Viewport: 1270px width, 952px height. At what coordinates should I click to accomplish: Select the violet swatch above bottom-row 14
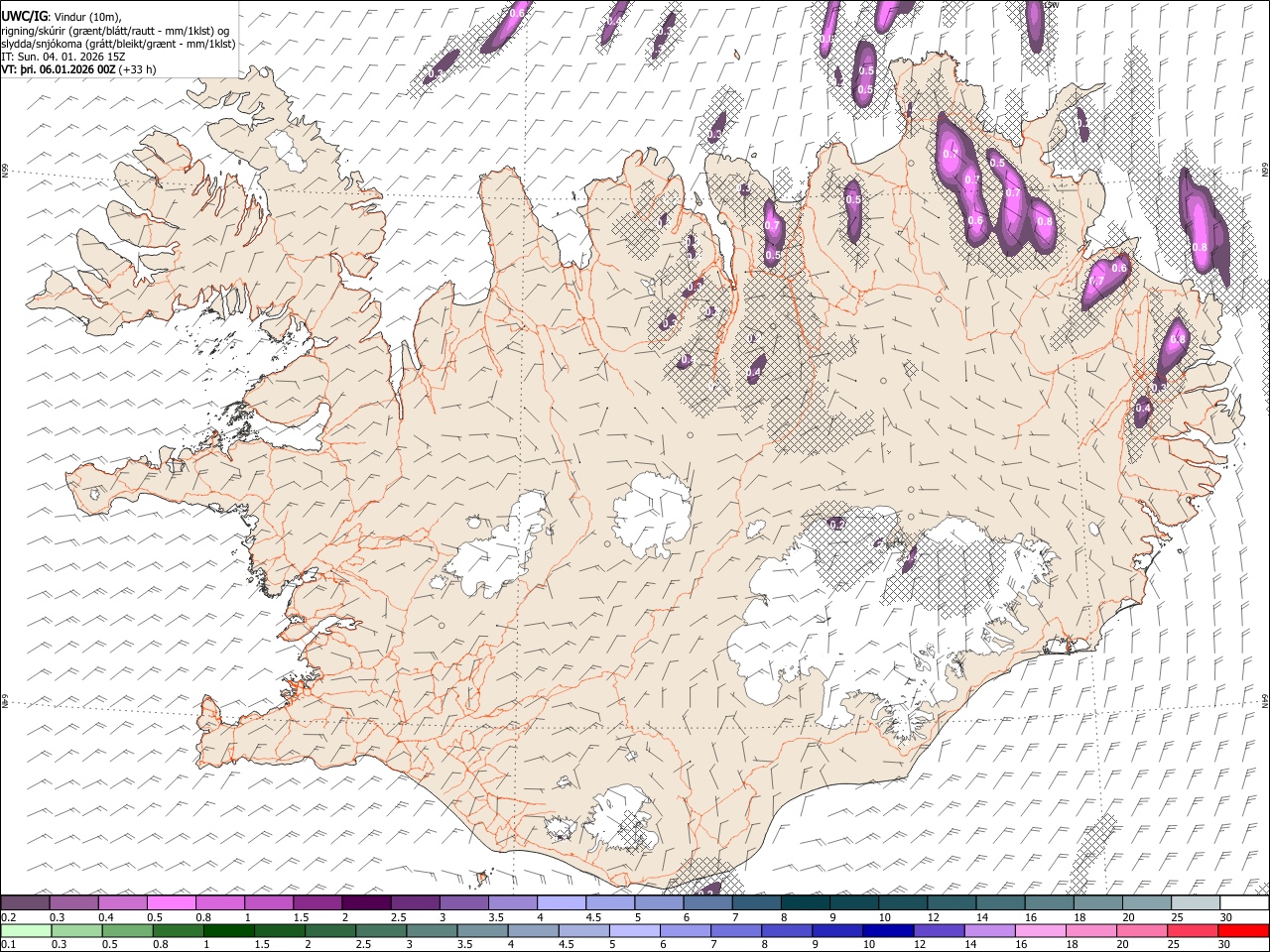(989, 930)
